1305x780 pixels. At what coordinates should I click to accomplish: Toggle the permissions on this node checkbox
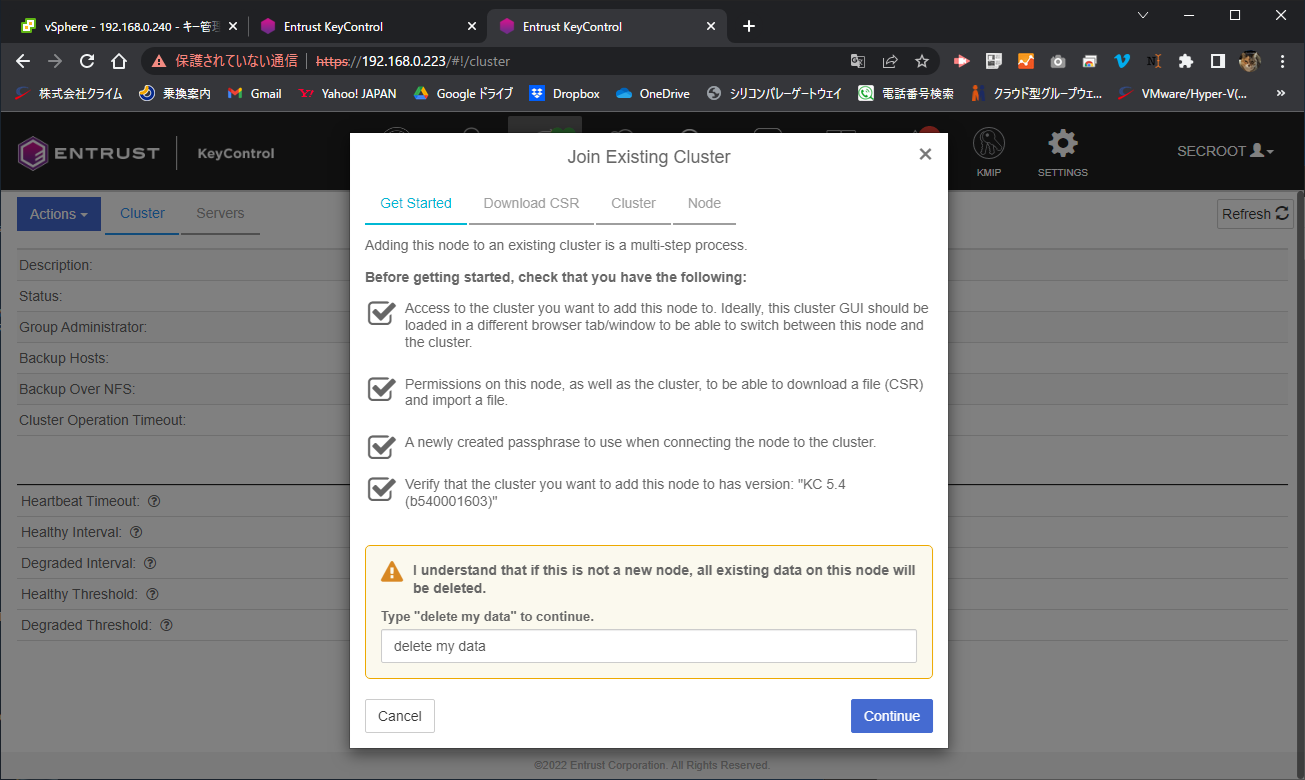pyautogui.click(x=381, y=388)
